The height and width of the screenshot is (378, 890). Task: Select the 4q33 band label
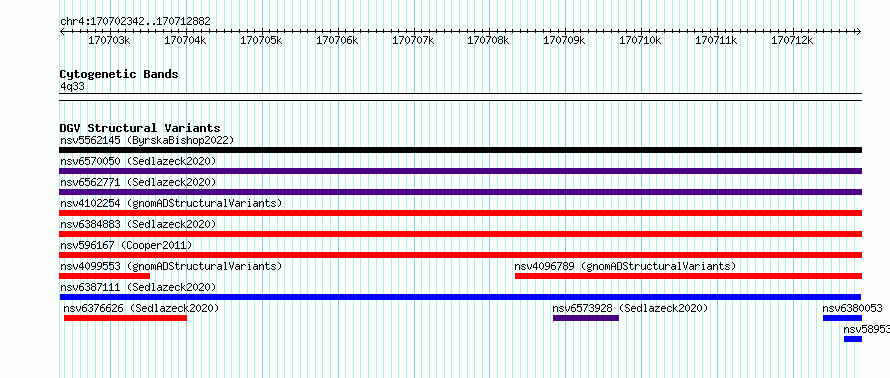coord(72,86)
